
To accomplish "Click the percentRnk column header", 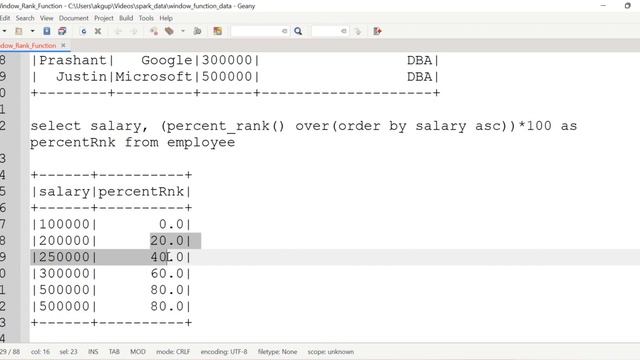I will [x=141, y=191].
